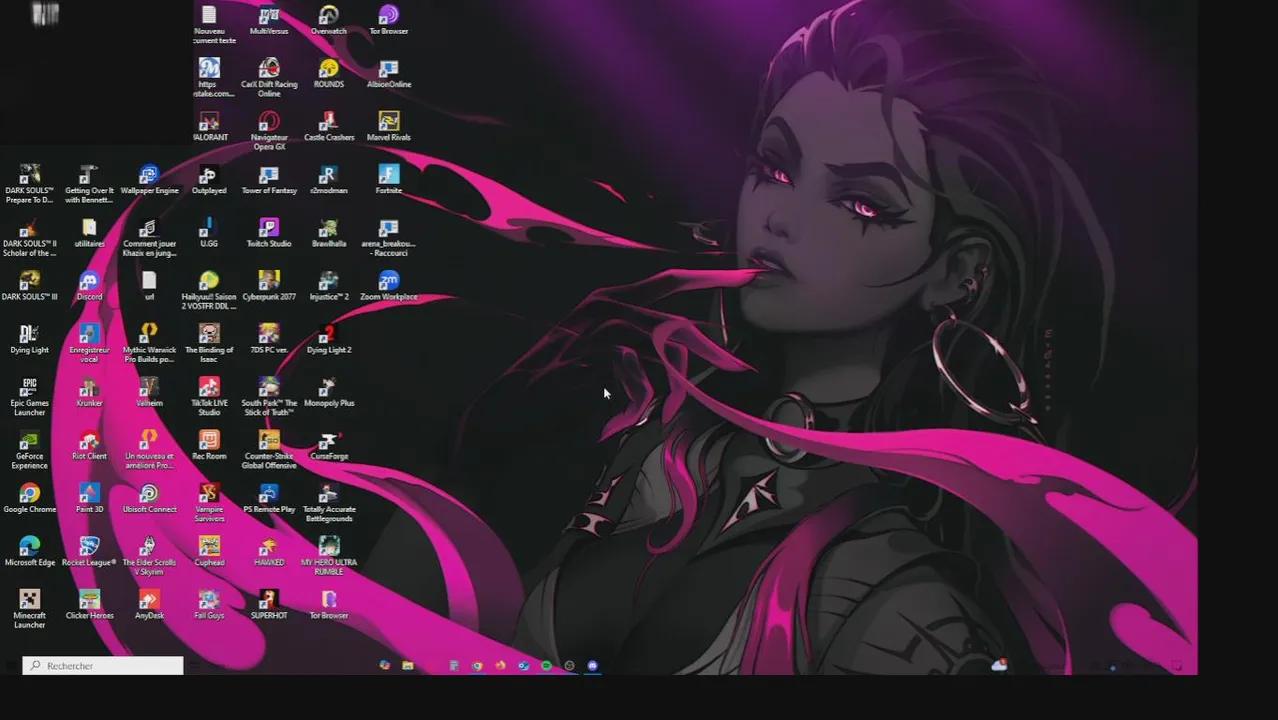Select the Outplayed desktop icon
This screenshot has height=720, width=1278.
click(209, 180)
